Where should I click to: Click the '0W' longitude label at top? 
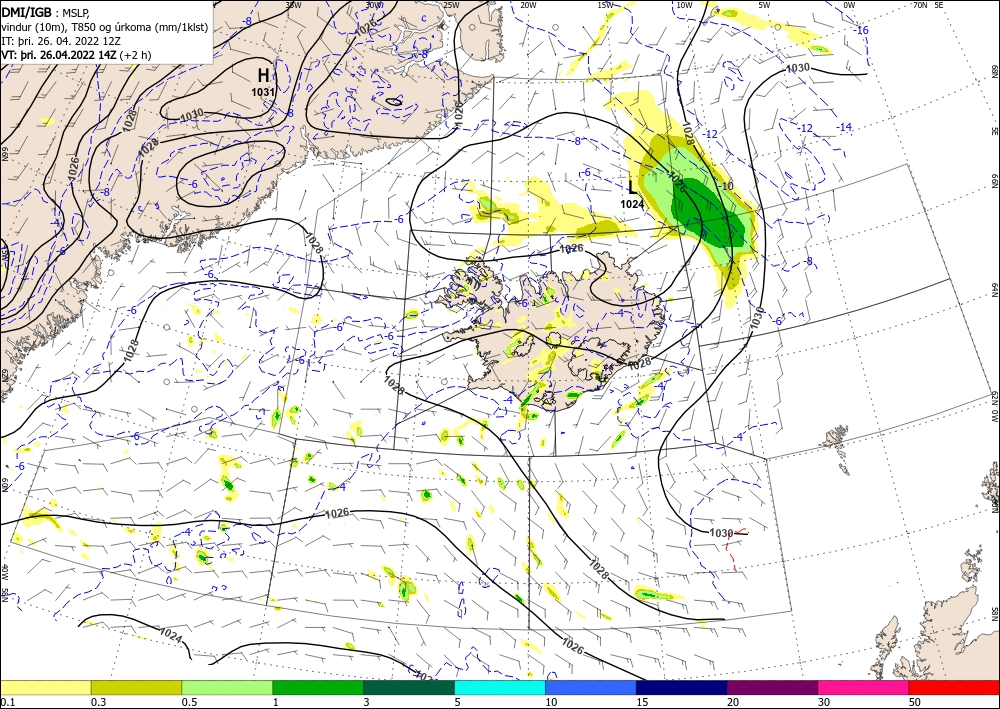pos(849,5)
